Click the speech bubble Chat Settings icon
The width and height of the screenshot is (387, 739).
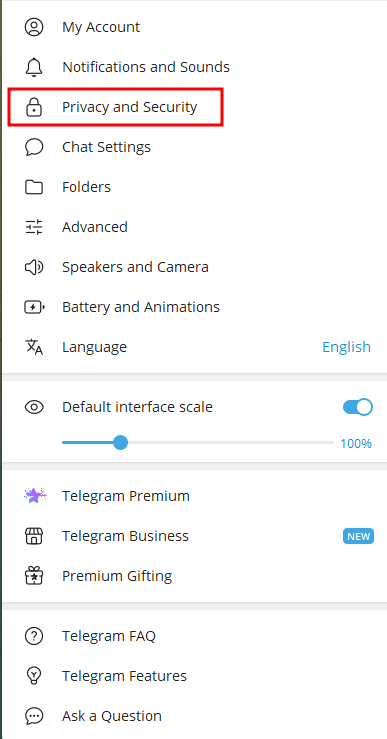pos(34,147)
